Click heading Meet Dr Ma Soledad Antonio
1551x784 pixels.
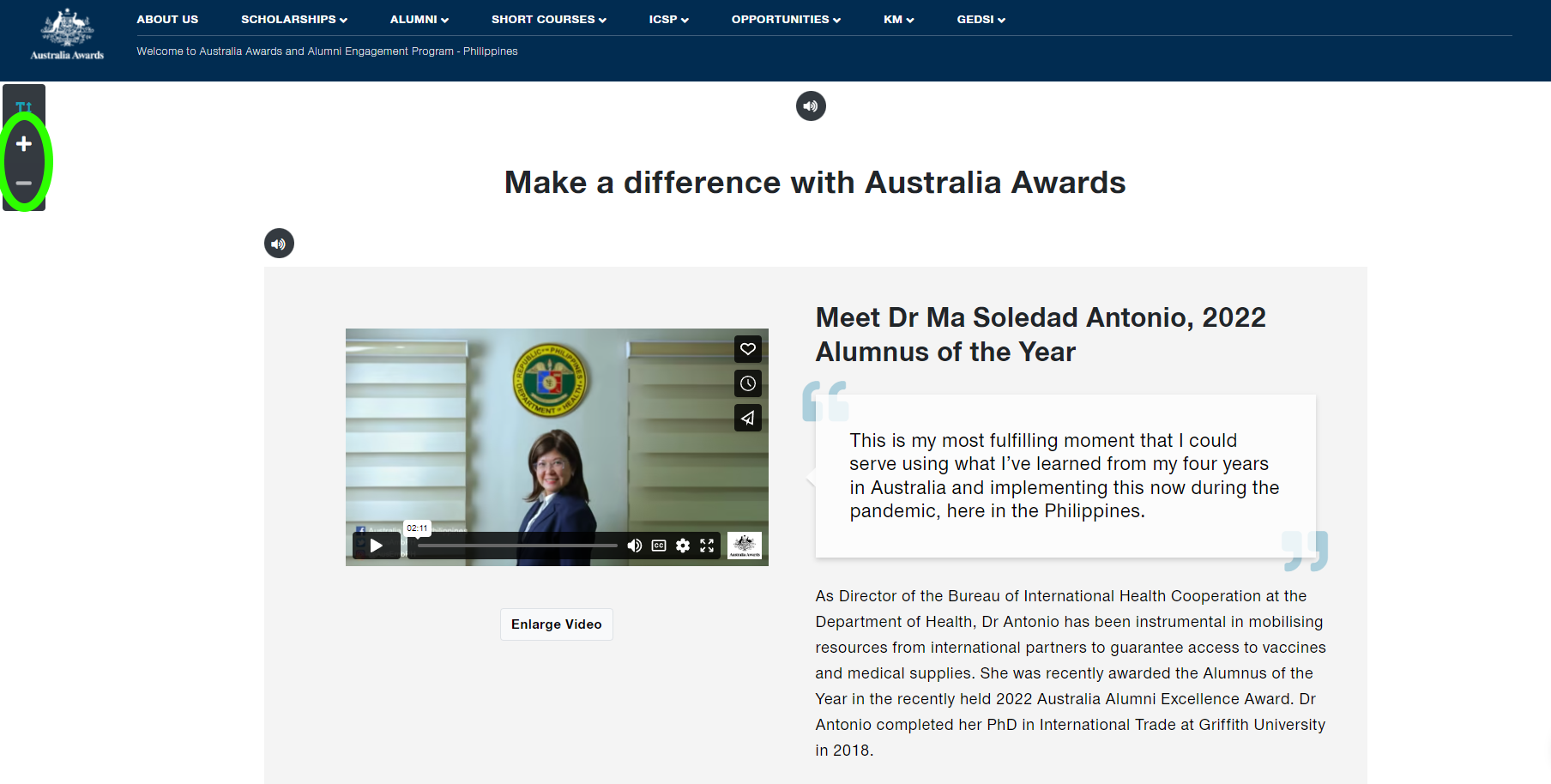(x=1041, y=335)
